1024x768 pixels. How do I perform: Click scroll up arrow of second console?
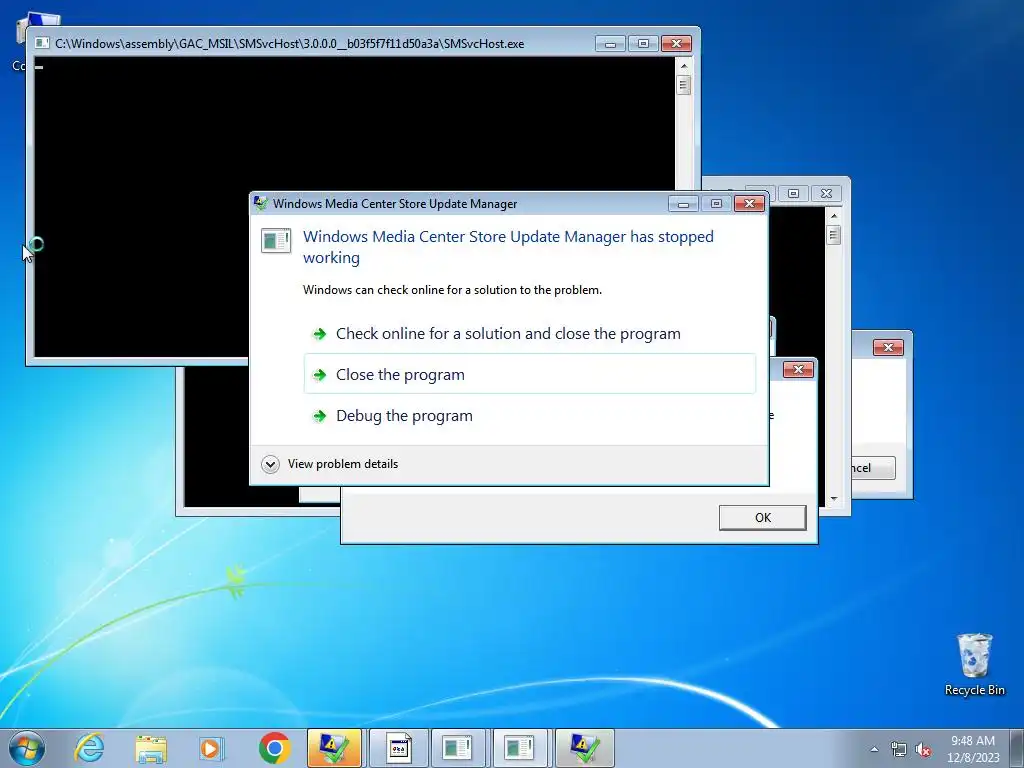pos(833,216)
